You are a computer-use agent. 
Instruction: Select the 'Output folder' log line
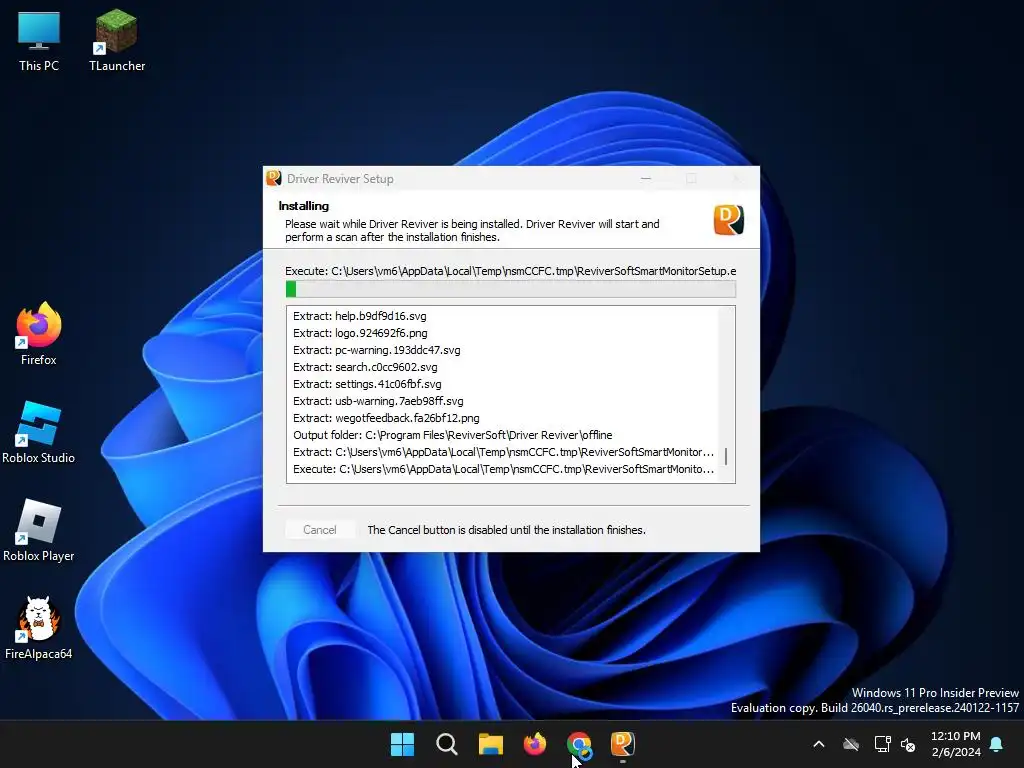click(453, 435)
